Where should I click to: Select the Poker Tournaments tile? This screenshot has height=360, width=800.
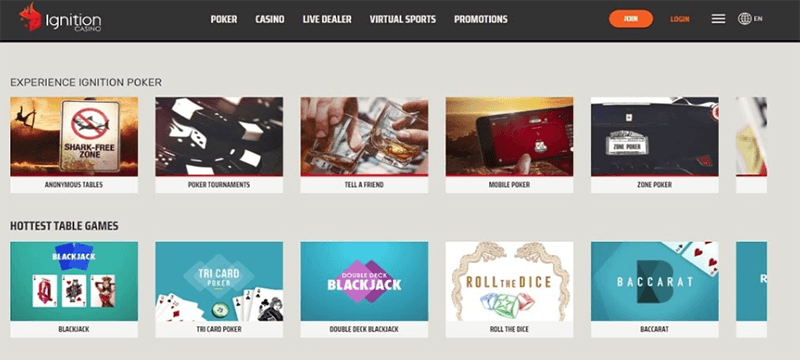[219, 145]
